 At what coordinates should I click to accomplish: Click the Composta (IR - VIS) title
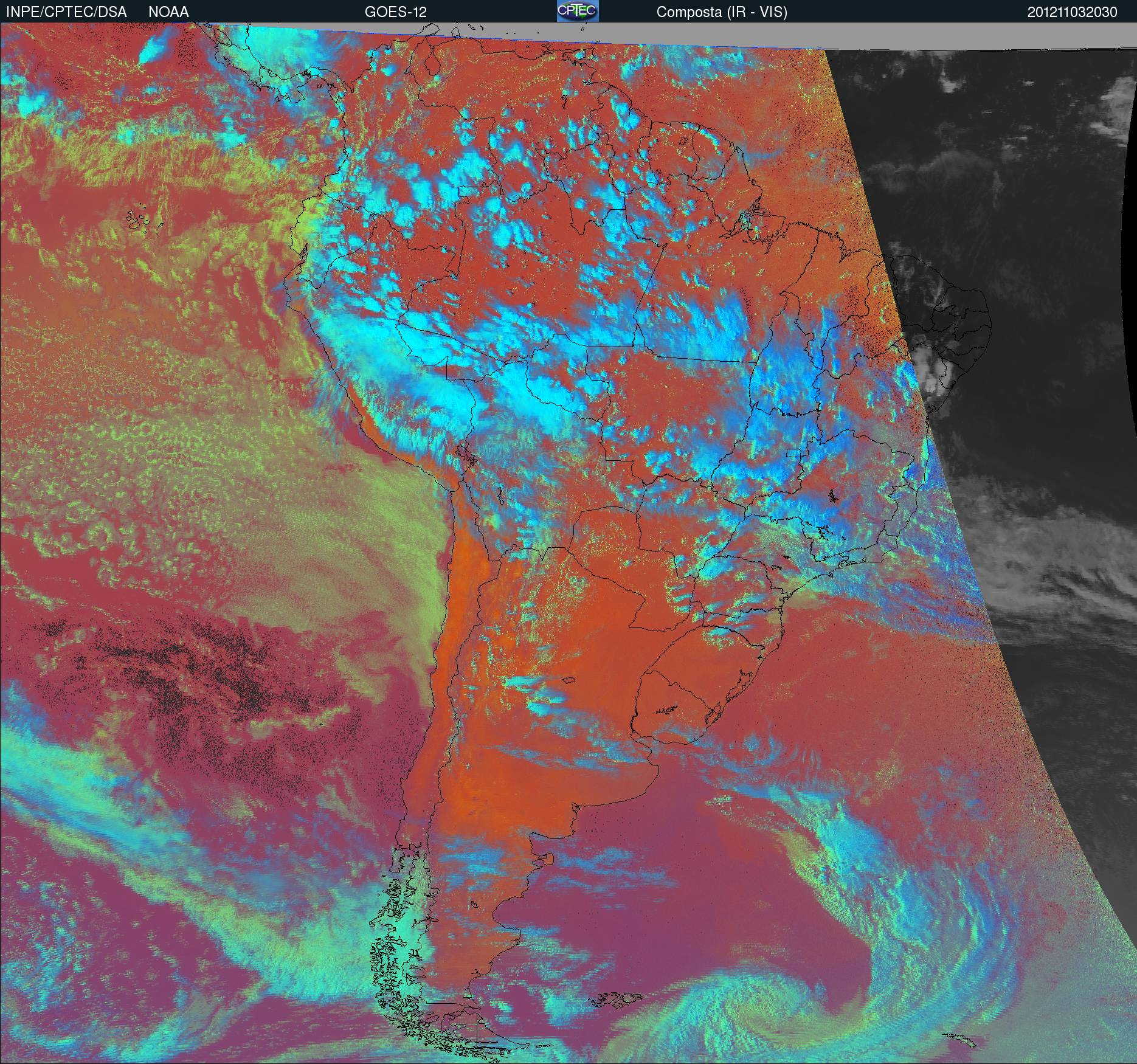click(x=722, y=12)
